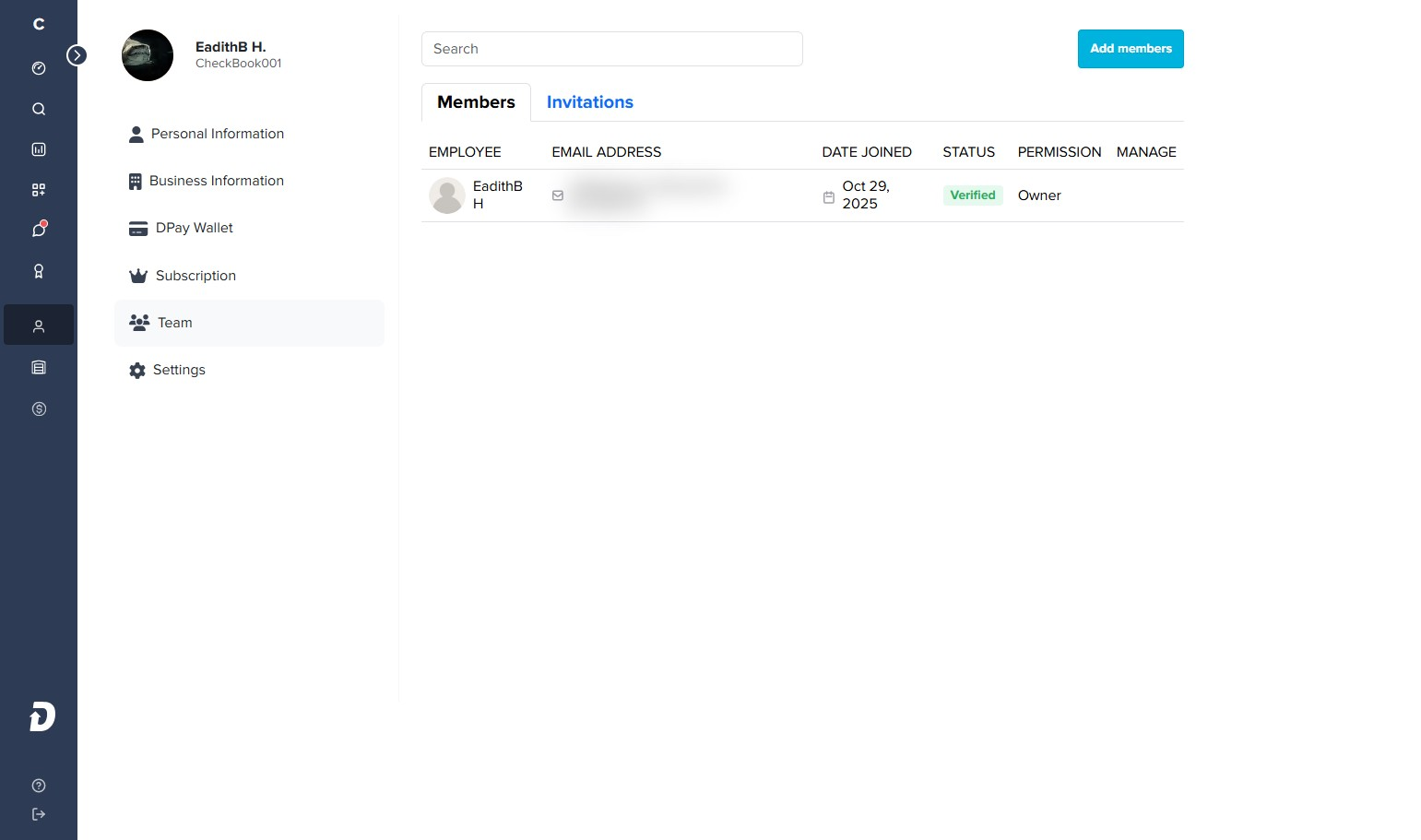
Task: Open the apps grid plus icon
Action: 39,190
